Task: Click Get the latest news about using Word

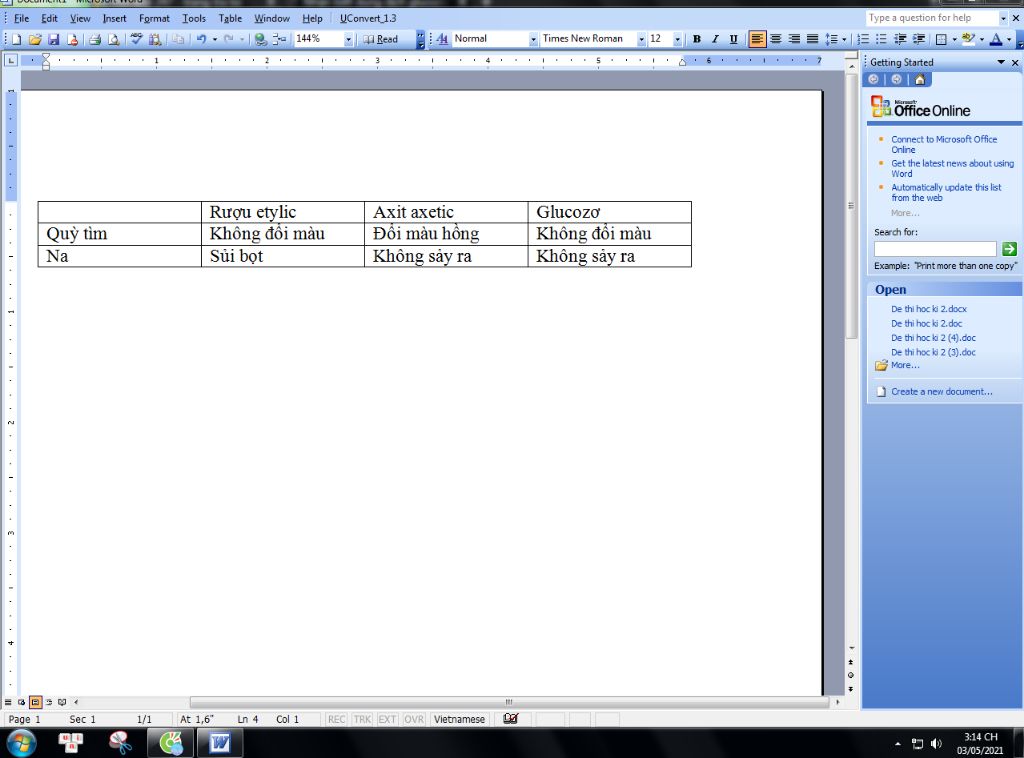Action: coord(952,168)
